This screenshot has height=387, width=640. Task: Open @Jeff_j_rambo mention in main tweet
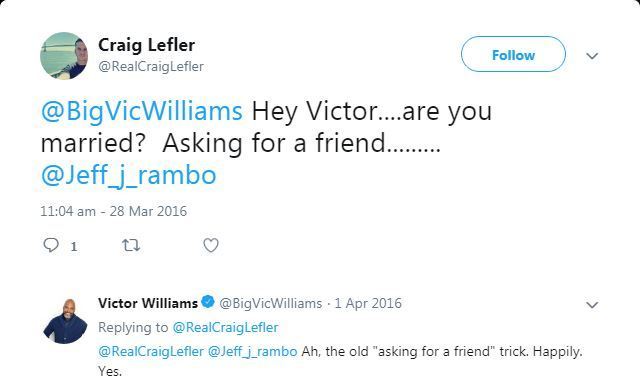coord(129,175)
